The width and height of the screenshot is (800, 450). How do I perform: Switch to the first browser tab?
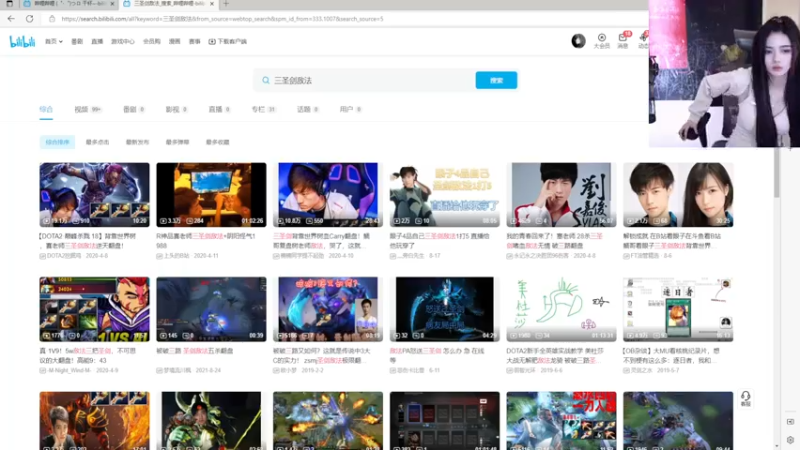[69, 4]
